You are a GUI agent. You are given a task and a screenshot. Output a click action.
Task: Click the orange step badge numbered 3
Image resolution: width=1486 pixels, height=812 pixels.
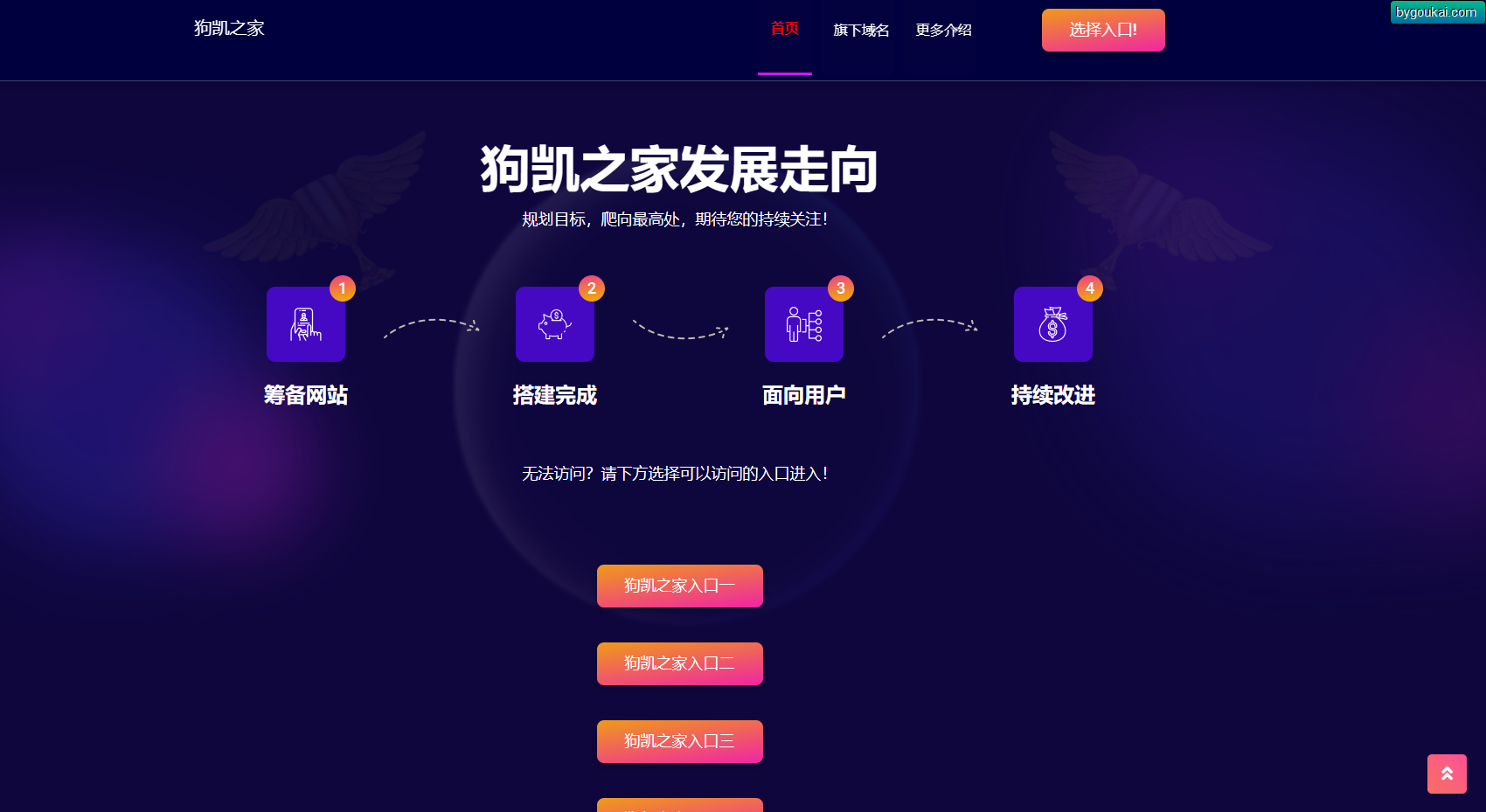tap(841, 288)
